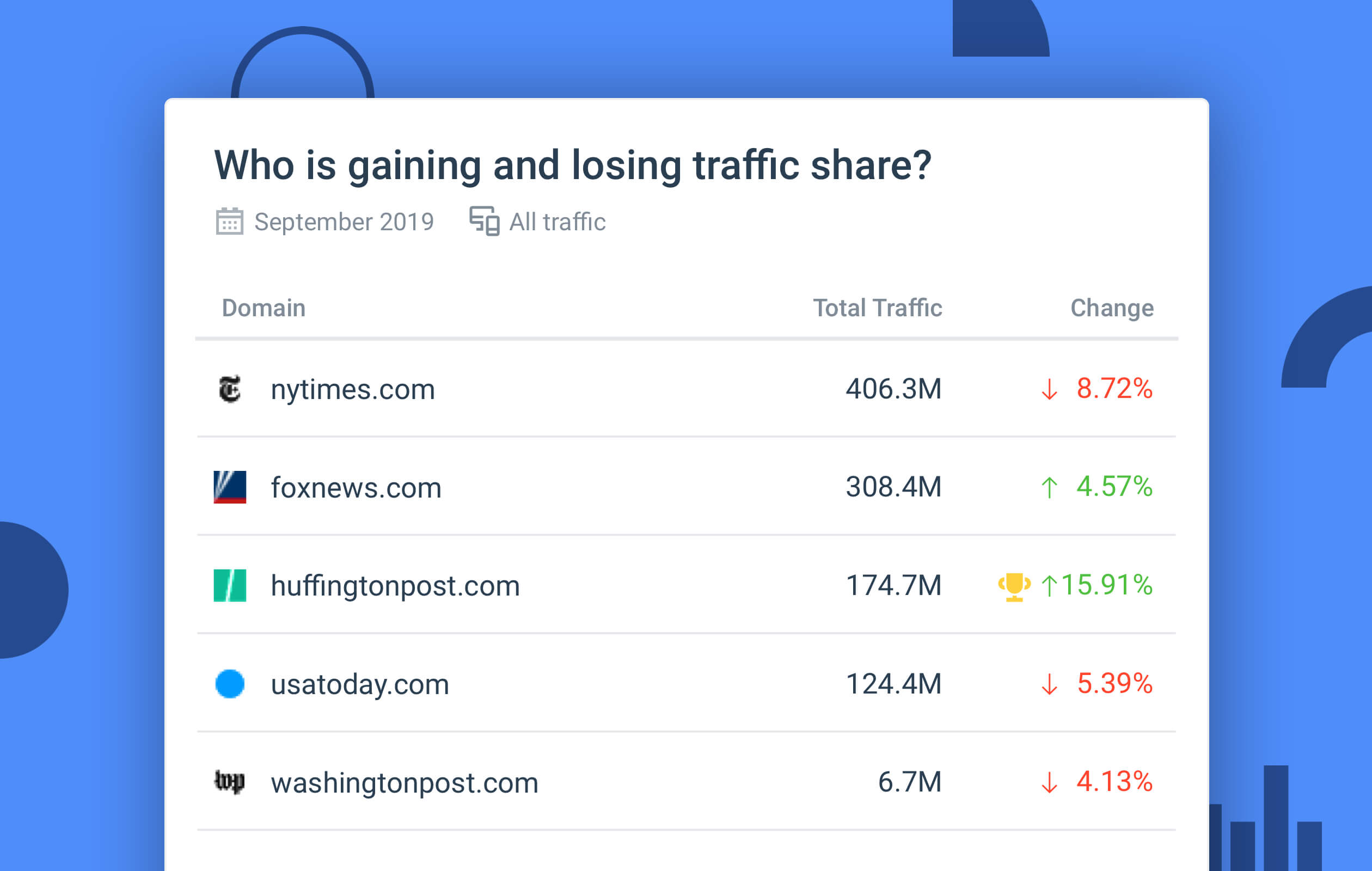Click the Domain column header
Viewport: 1372px width, 871px height.
263,308
